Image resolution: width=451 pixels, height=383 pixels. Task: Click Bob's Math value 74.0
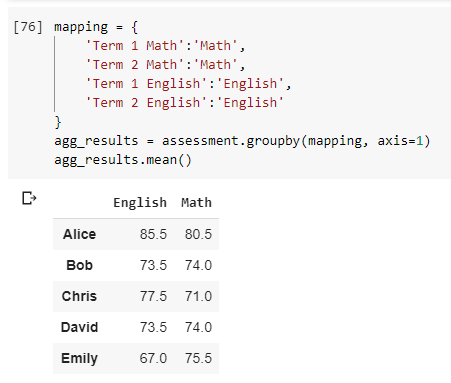pyautogui.click(x=198, y=265)
